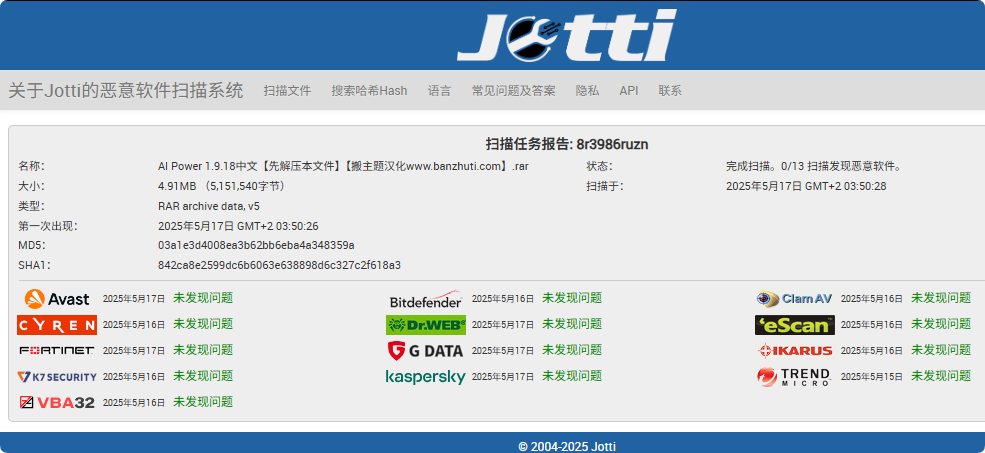Image resolution: width=985 pixels, height=453 pixels.
Task: Click the scan report title 8r3986ruzn
Action: [567, 144]
